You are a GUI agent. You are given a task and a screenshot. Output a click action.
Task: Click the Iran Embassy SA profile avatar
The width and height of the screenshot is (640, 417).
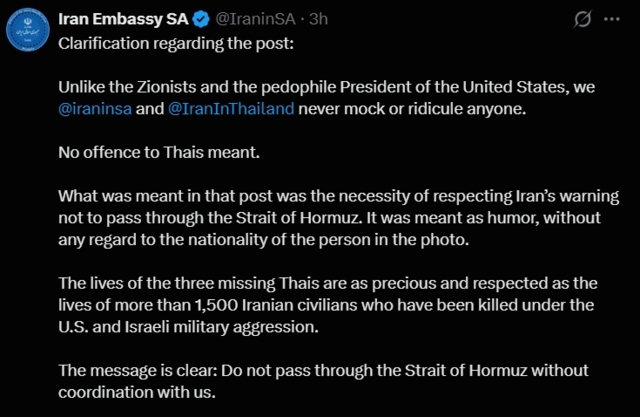click(x=25, y=30)
